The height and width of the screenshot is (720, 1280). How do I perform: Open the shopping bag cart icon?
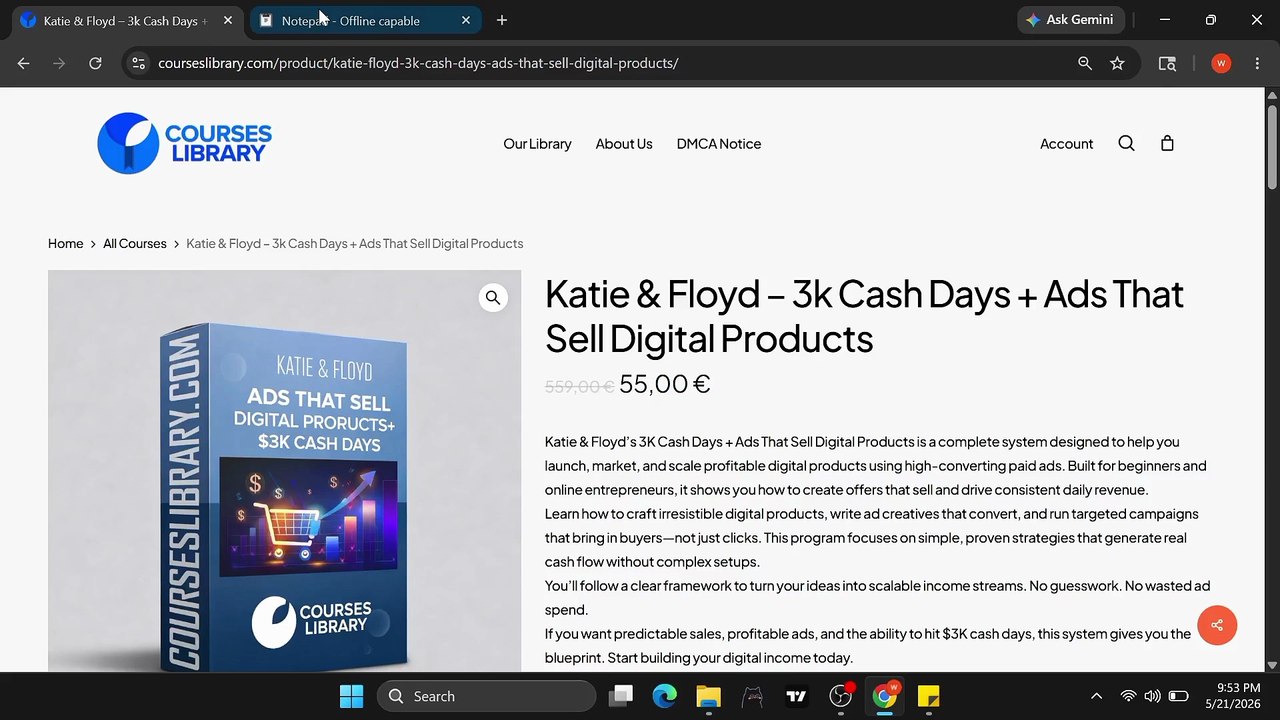pyautogui.click(x=1167, y=143)
